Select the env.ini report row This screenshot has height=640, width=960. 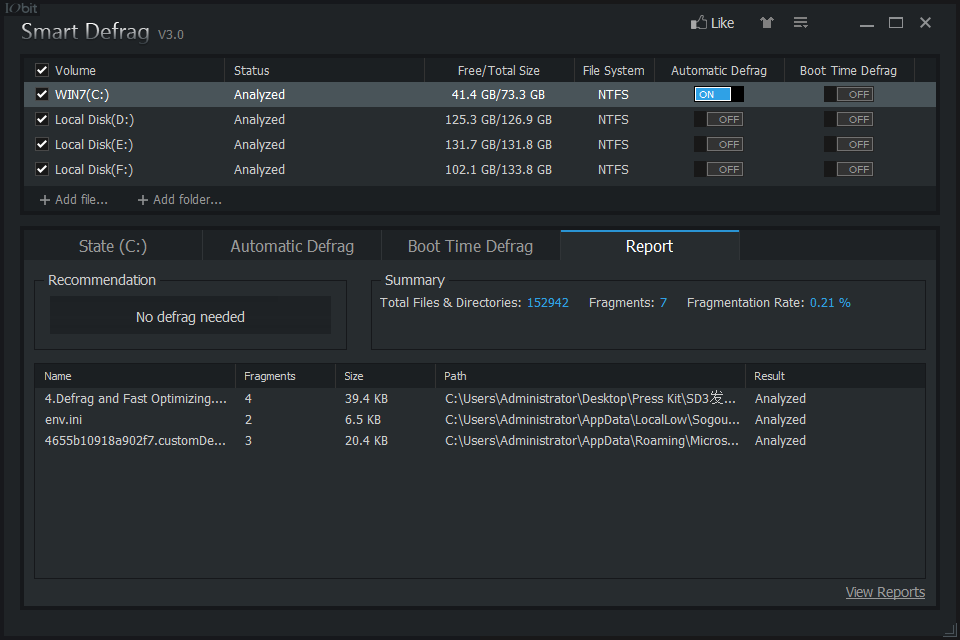click(479, 420)
